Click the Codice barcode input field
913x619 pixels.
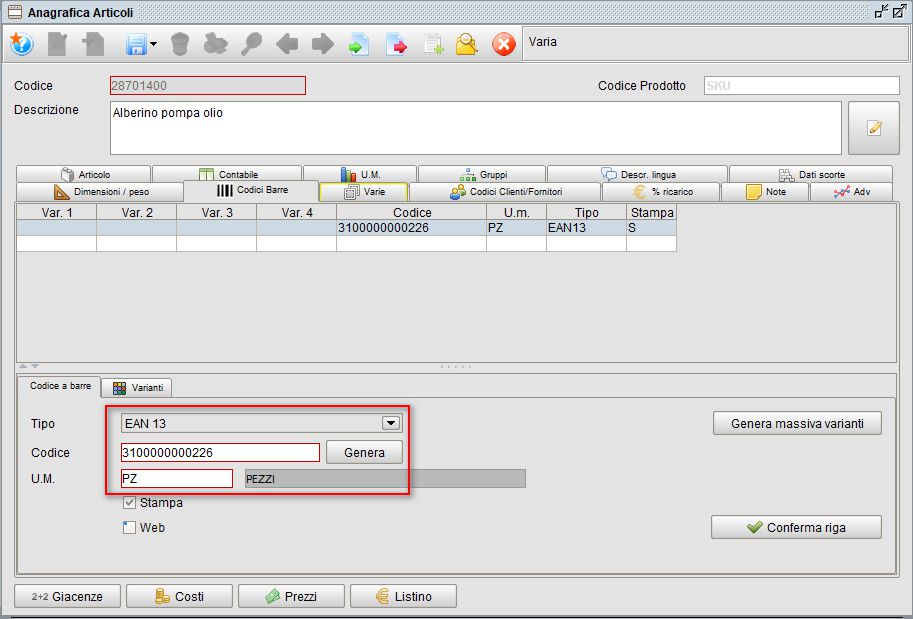click(x=220, y=452)
